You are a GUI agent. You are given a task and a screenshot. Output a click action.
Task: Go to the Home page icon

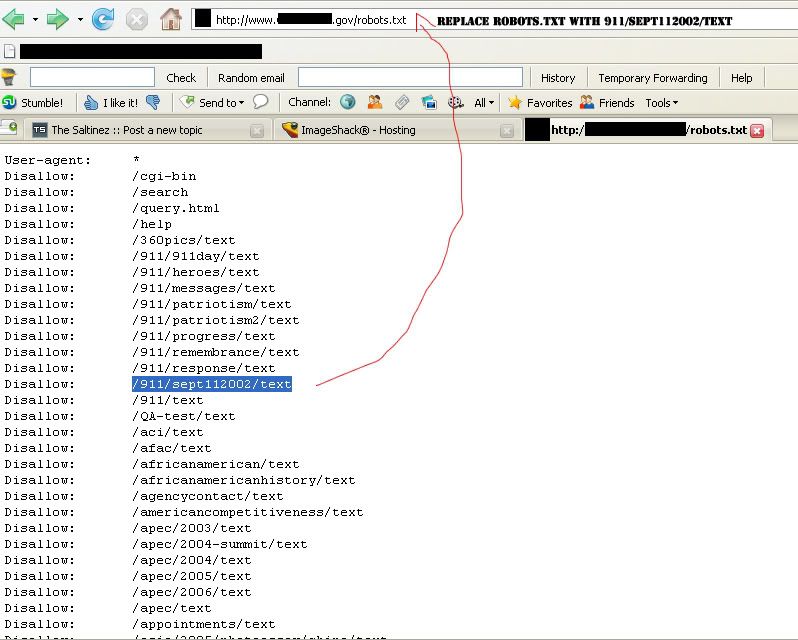coord(171,19)
